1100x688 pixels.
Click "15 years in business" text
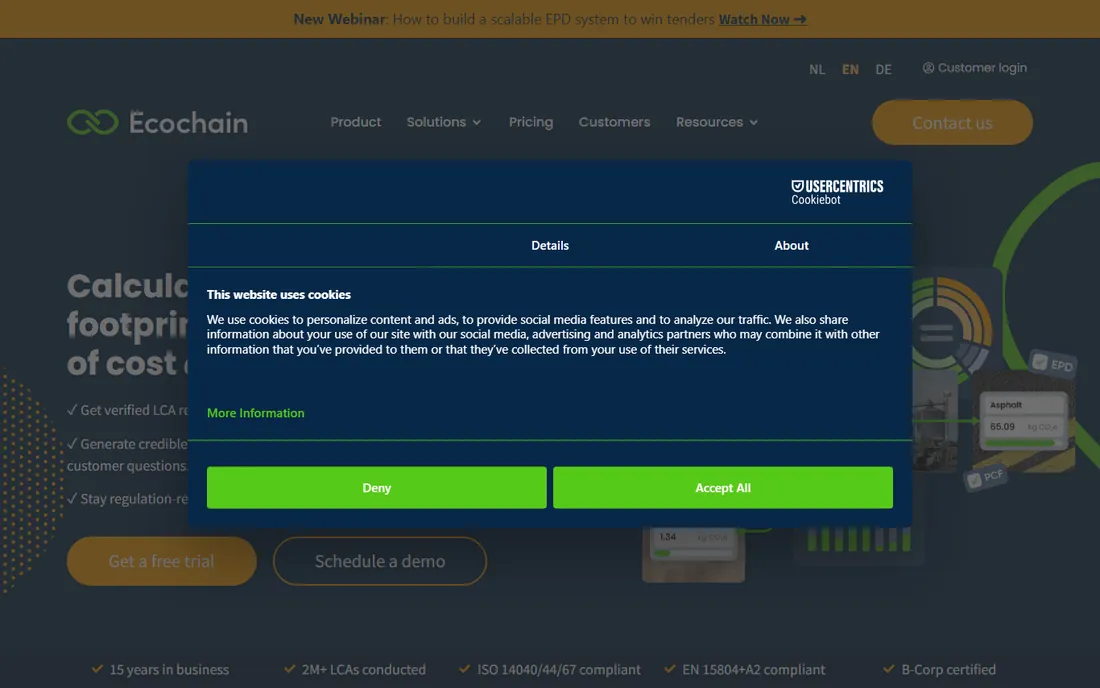pyautogui.click(x=169, y=670)
